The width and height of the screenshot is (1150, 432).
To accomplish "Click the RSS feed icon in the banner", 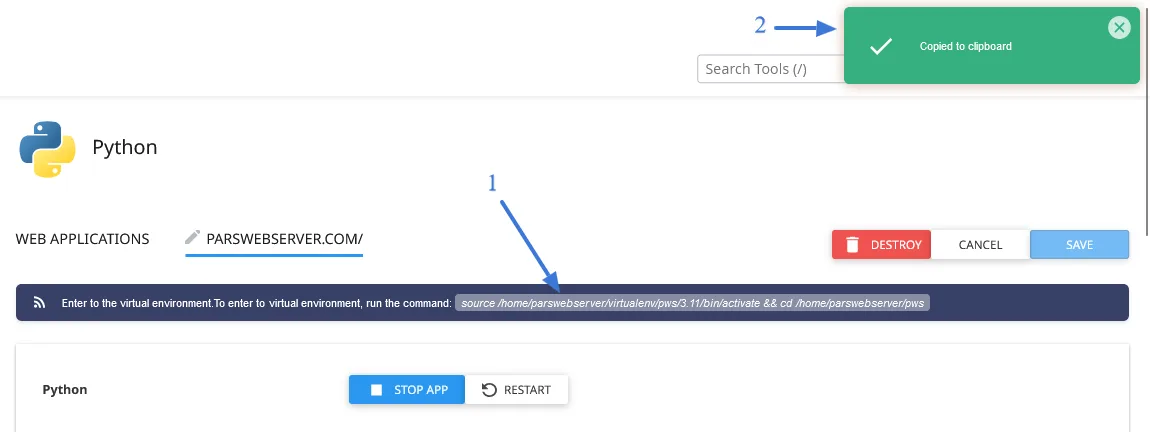I will 40,303.
